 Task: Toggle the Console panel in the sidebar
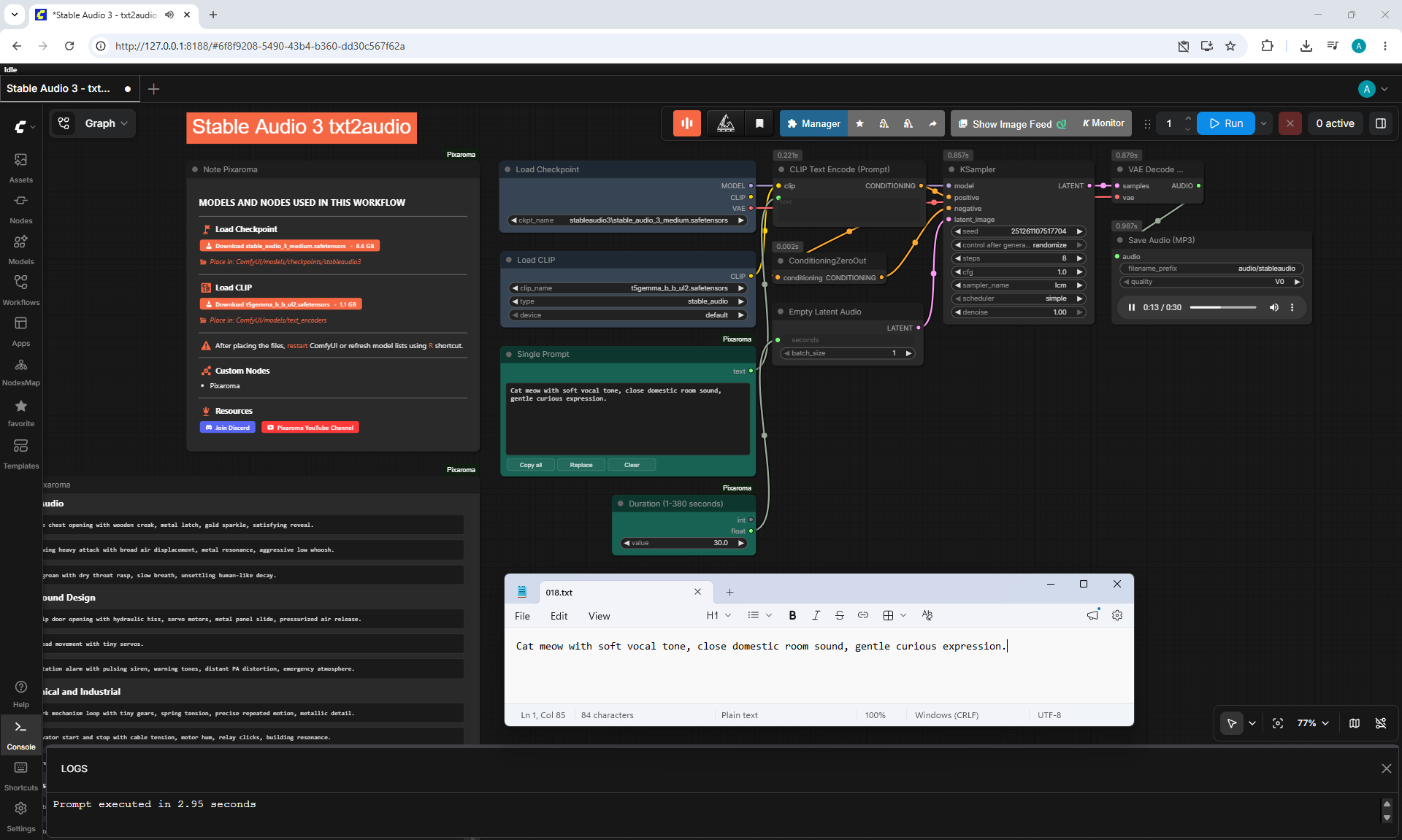click(20, 735)
